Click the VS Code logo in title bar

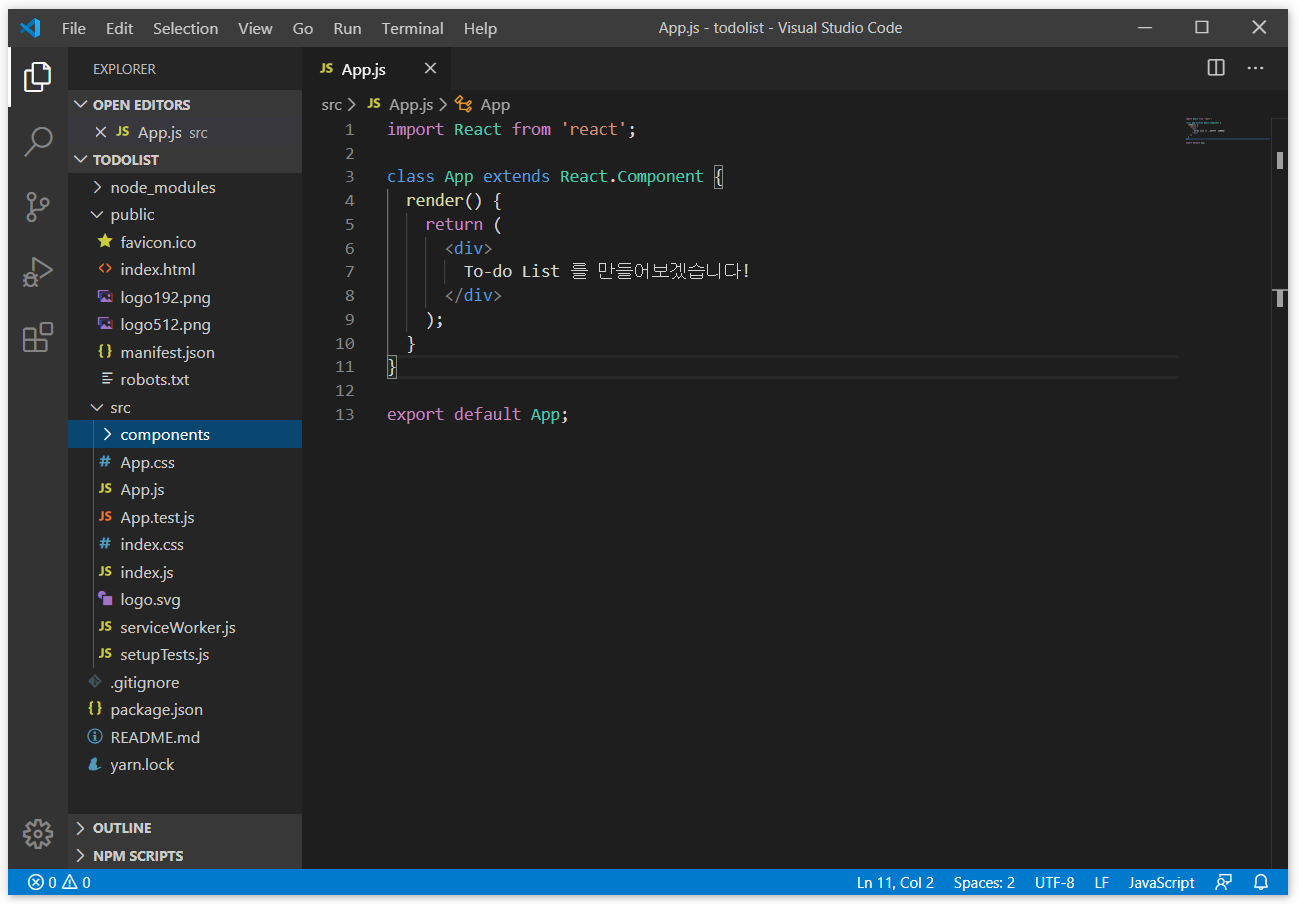tap(30, 28)
